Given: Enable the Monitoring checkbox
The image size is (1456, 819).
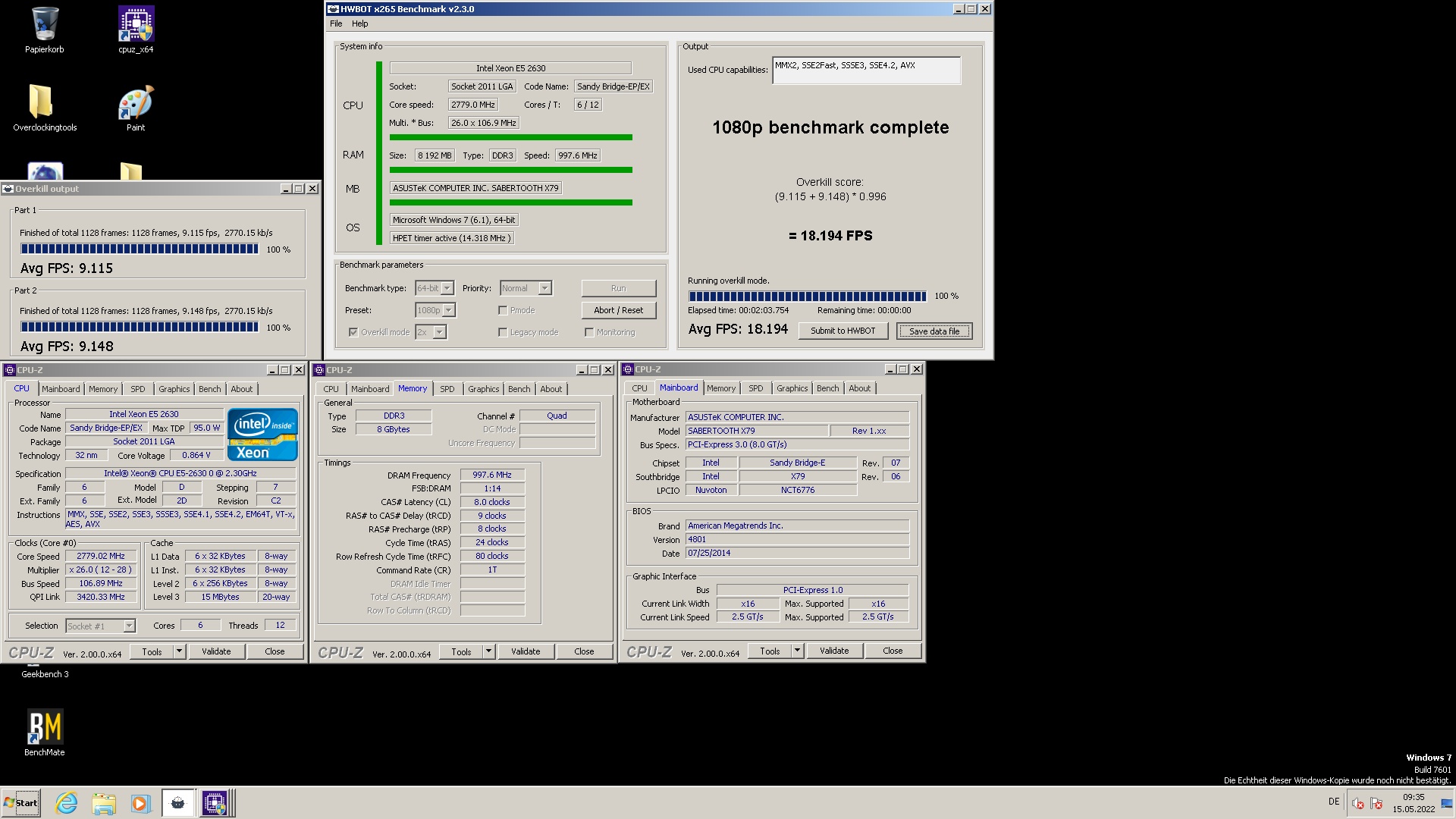Looking at the screenshot, I should [589, 332].
